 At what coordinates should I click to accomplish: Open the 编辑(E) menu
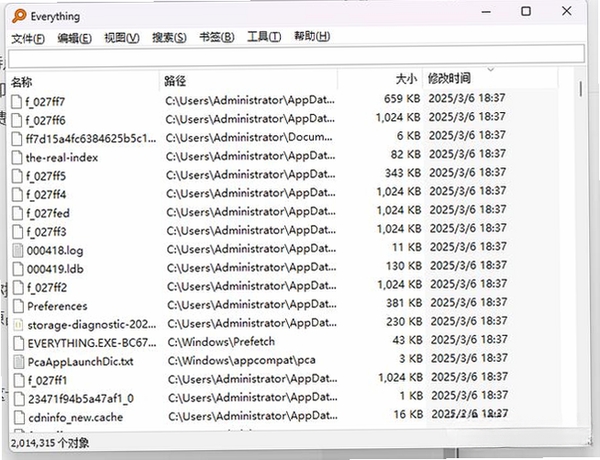tap(75, 38)
